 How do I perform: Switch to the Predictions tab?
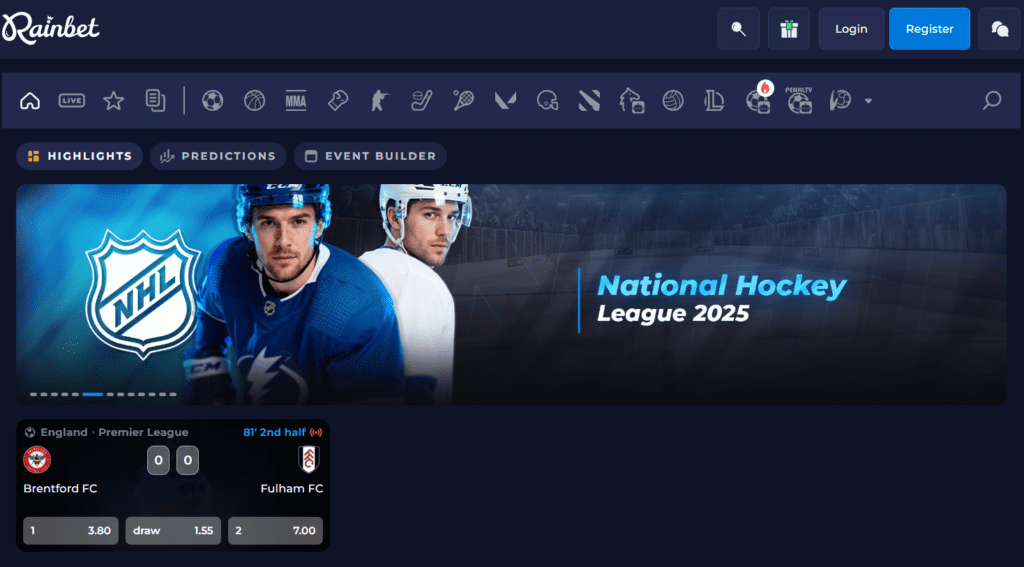pos(218,156)
